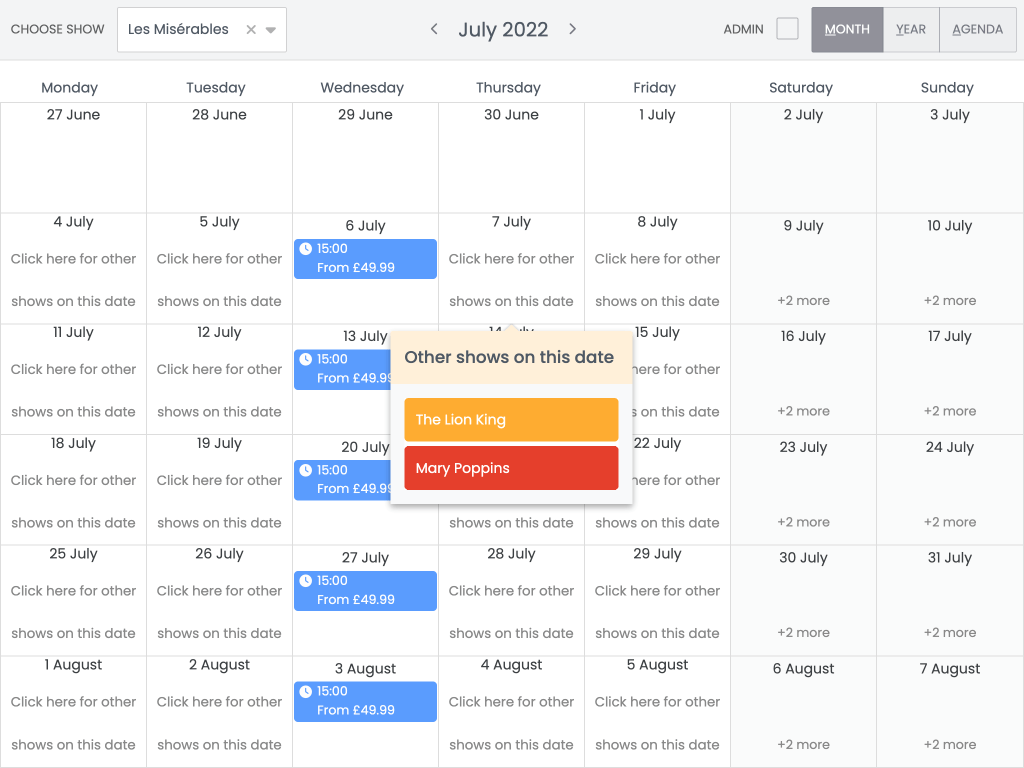Click other shows link on 25 July
Image resolution: width=1024 pixels, height=768 pixels.
tap(73, 612)
